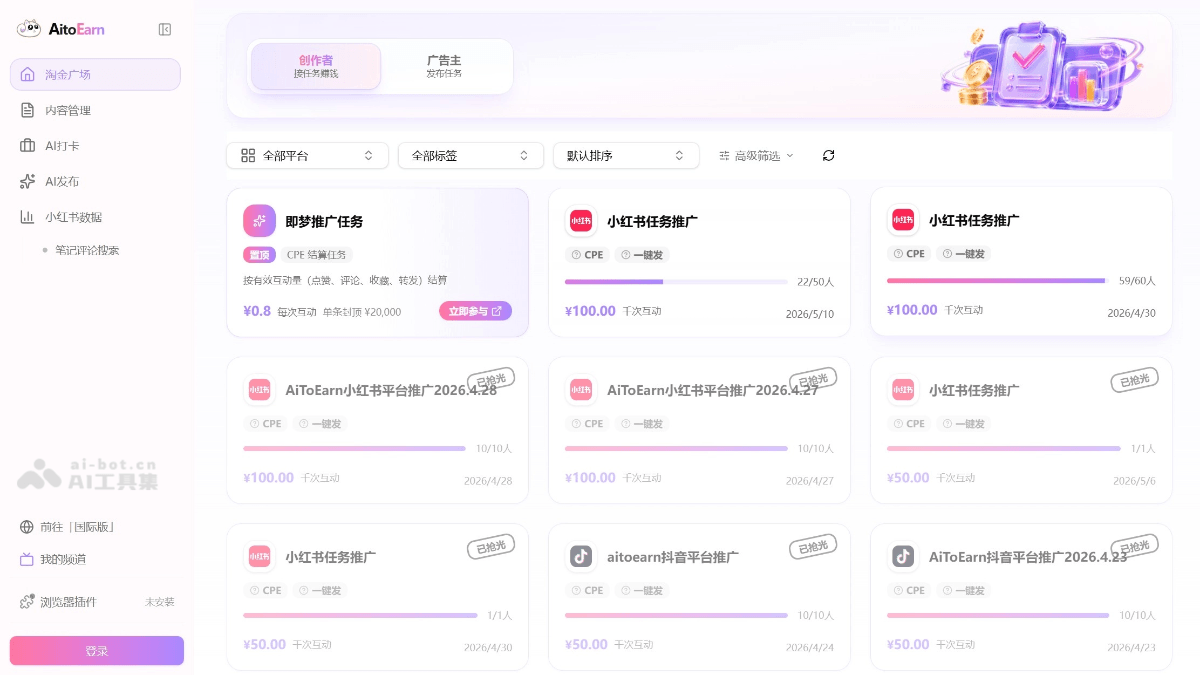The height and width of the screenshot is (675, 1200).
Task: Click 小红书 icon on 2026.4.28 card
Action: click(259, 390)
